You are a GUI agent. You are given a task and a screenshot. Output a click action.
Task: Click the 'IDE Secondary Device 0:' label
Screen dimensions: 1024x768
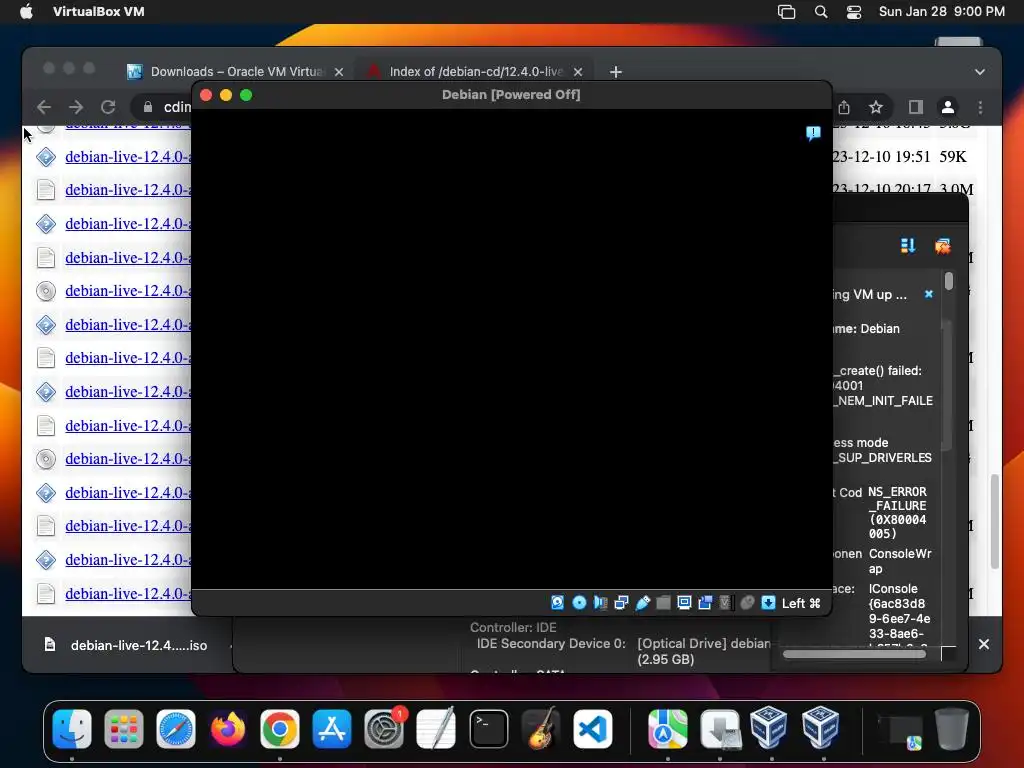551,644
